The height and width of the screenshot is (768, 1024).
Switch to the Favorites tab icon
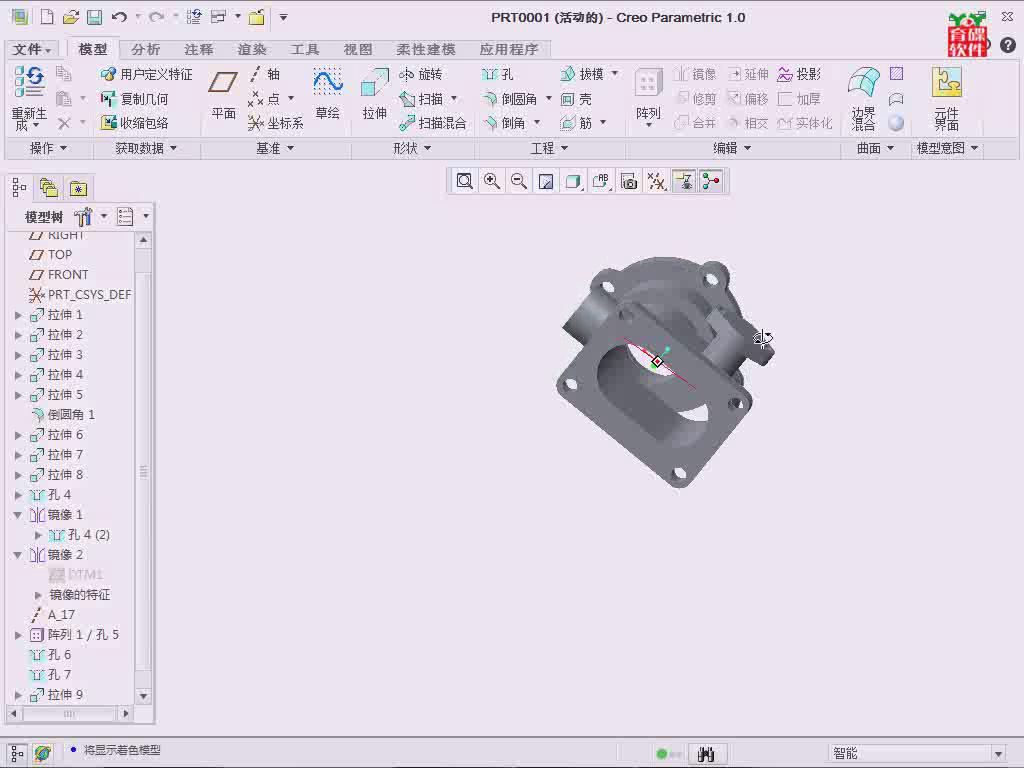[78, 188]
